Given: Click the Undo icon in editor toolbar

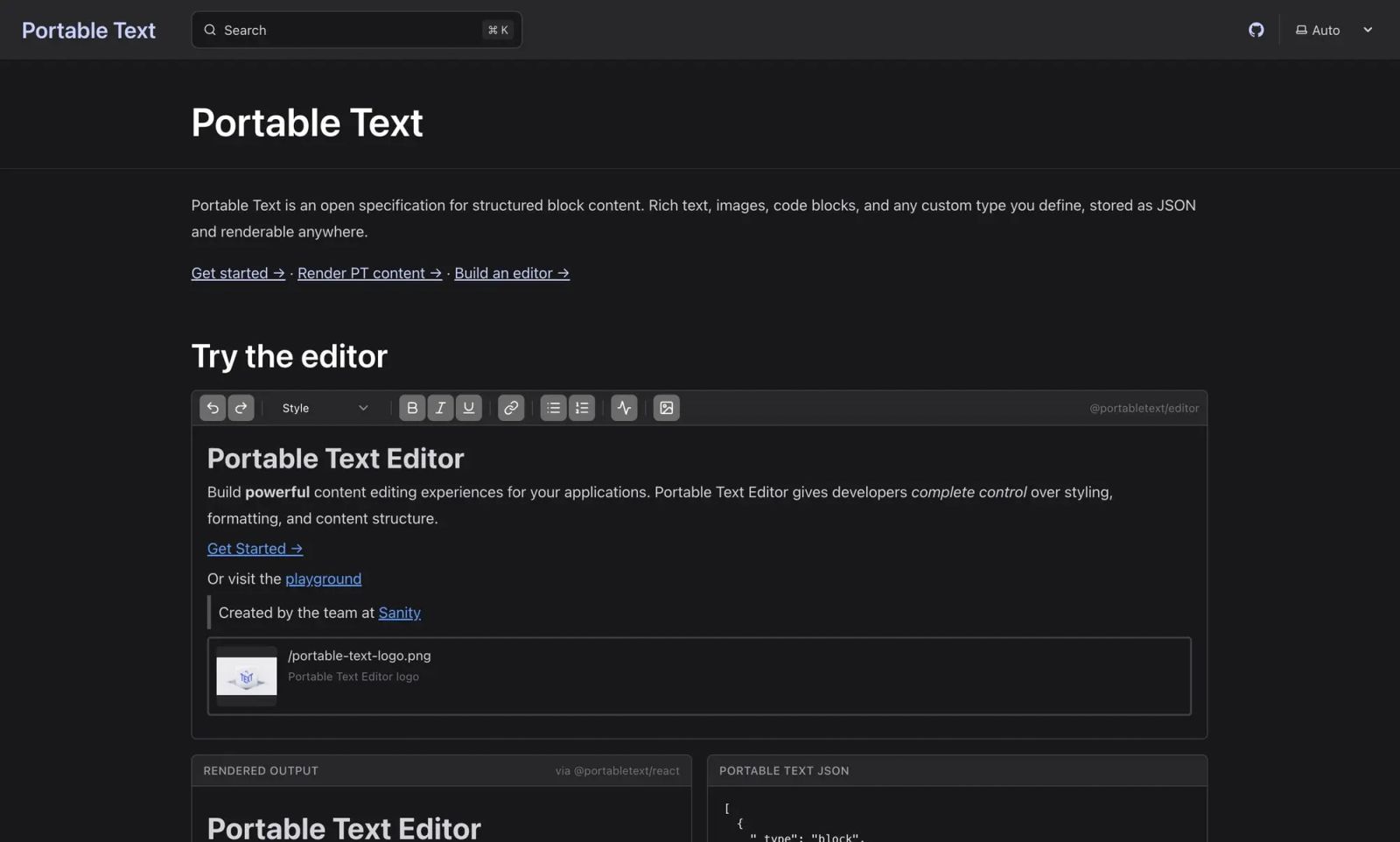Looking at the screenshot, I should 212,408.
